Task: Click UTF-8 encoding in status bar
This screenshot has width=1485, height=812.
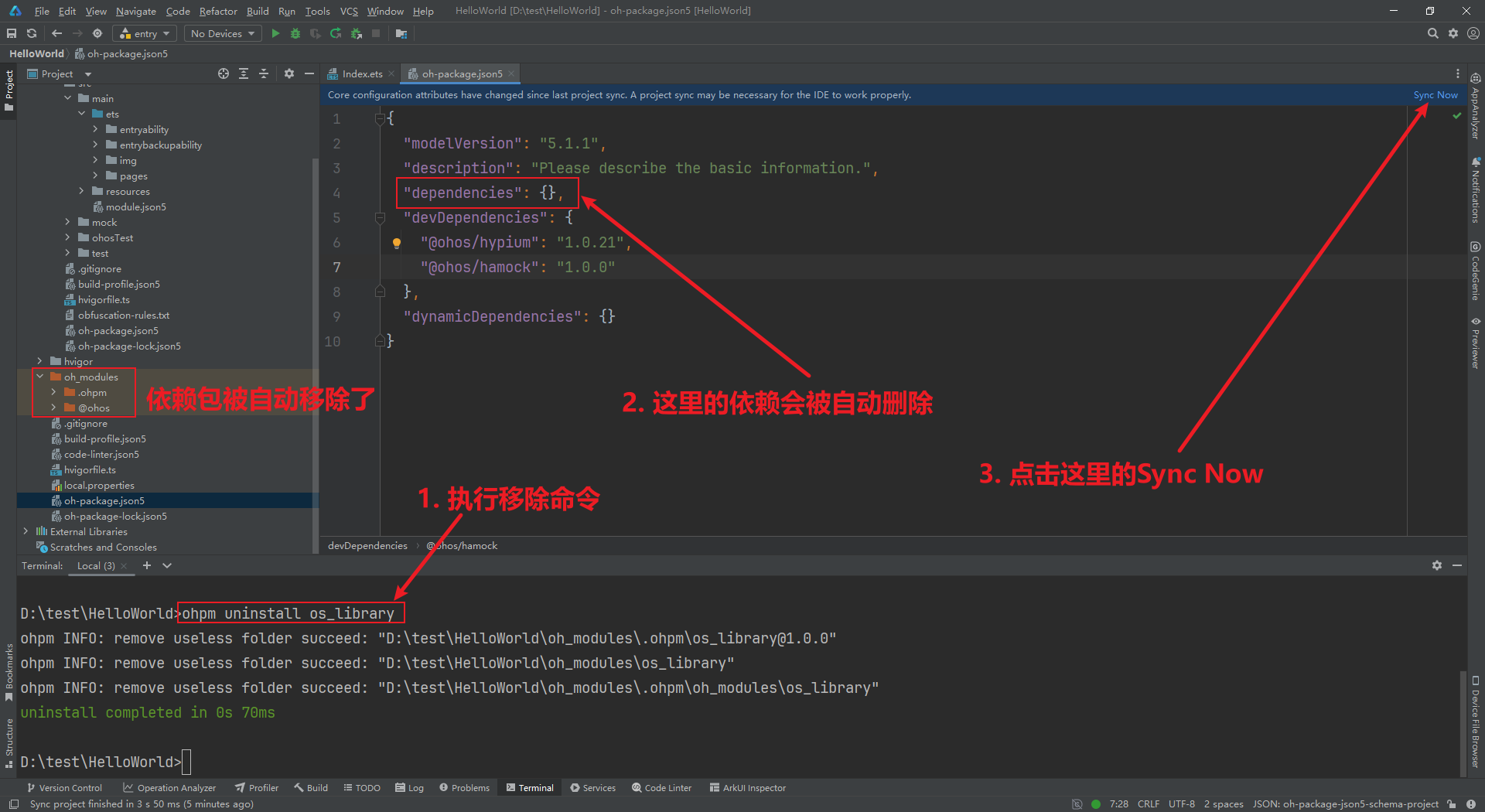Action: tap(1181, 804)
